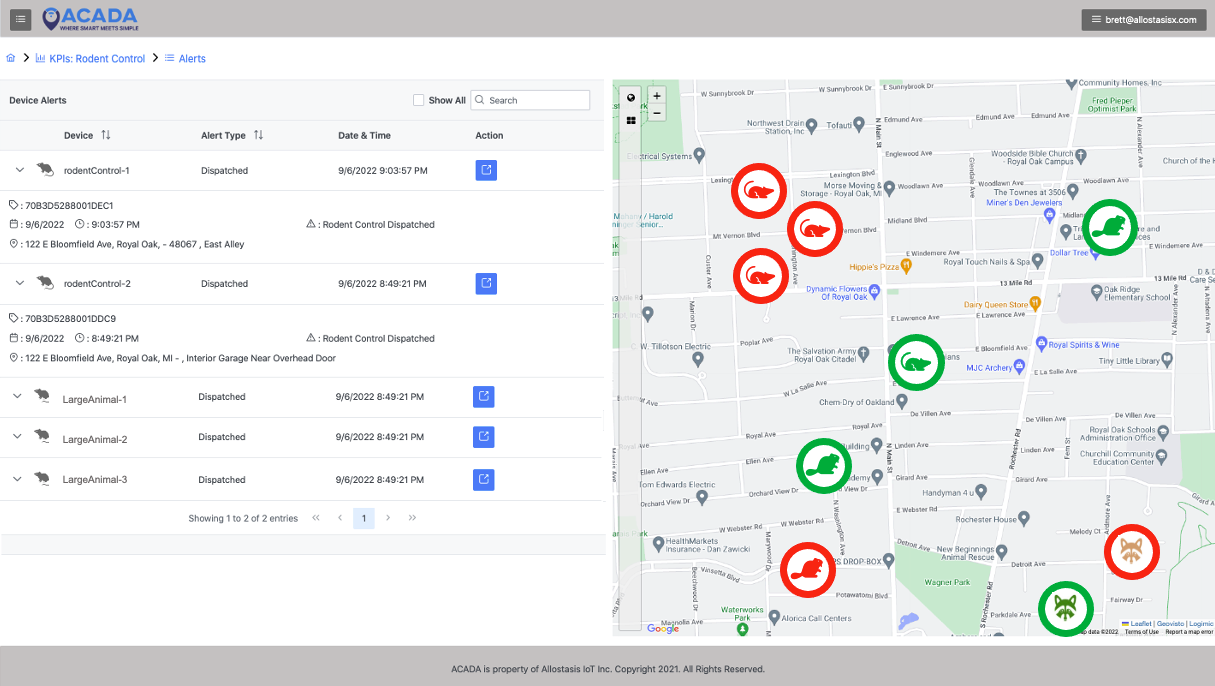This screenshot has height=686, width=1215.
Task: Open the brett@allostasisx.com account button
Action: coord(1143,19)
